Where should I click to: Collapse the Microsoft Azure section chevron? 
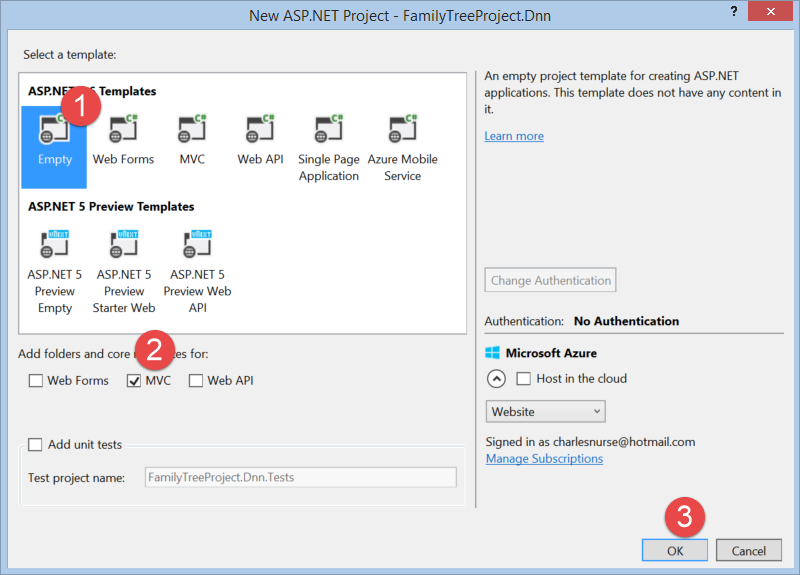(496, 379)
